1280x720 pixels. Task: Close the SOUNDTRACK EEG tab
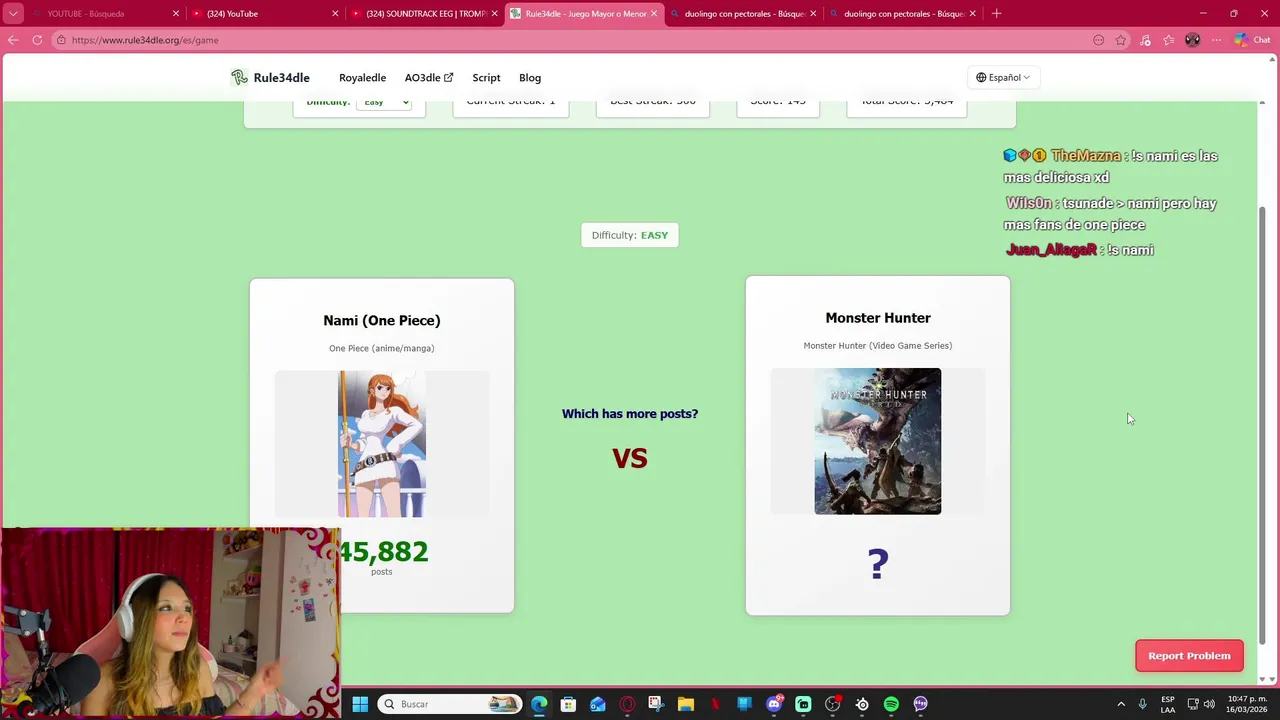click(494, 14)
